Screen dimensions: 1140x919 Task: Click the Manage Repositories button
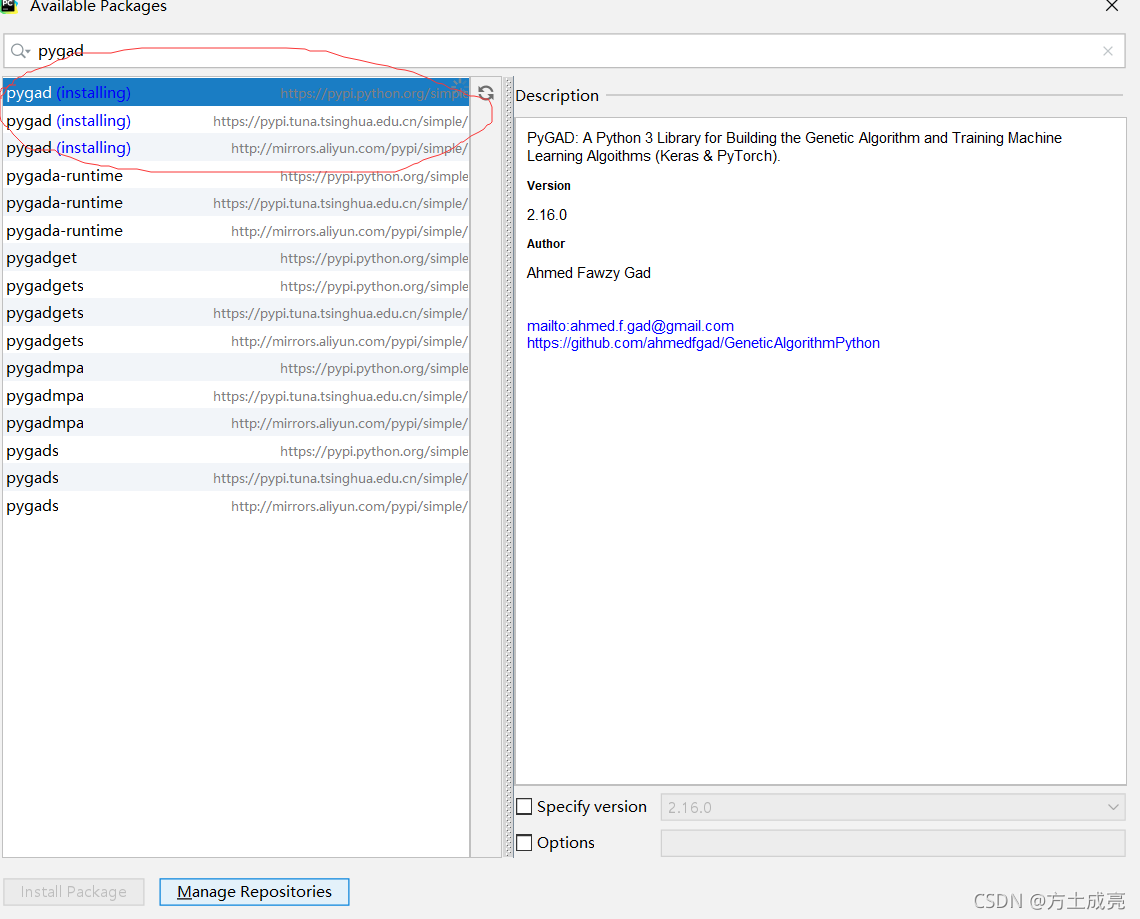click(254, 892)
